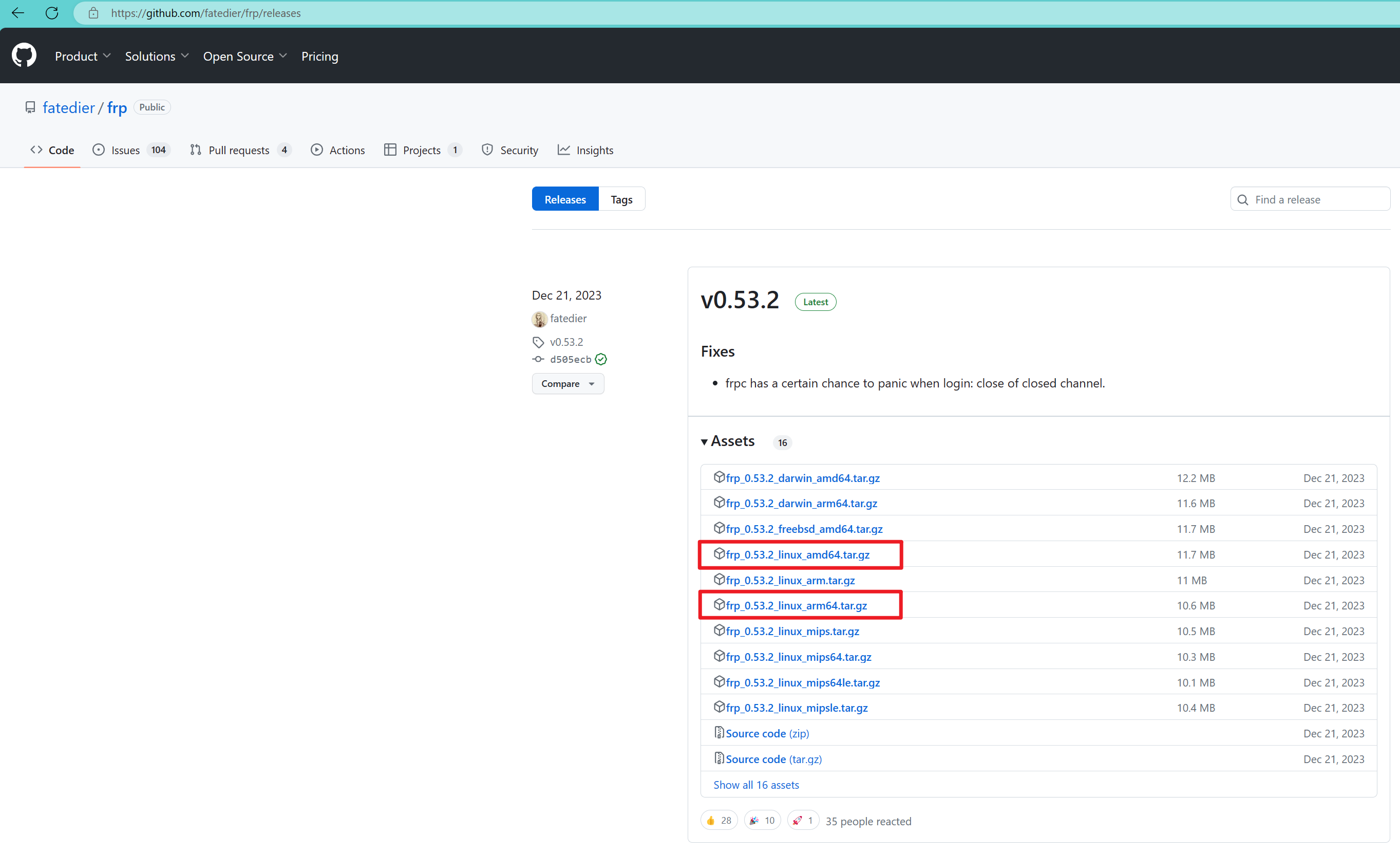Click the GitHub Octocat logo
Screen dimensions: 1400x853
(x=24, y=55)
